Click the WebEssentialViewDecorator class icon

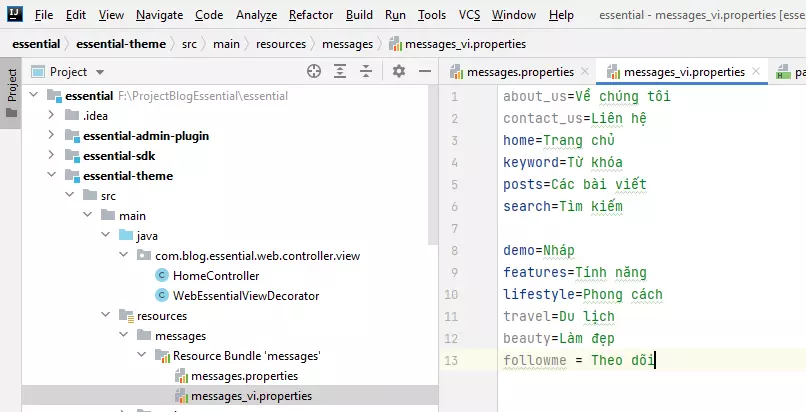[161, 296]
